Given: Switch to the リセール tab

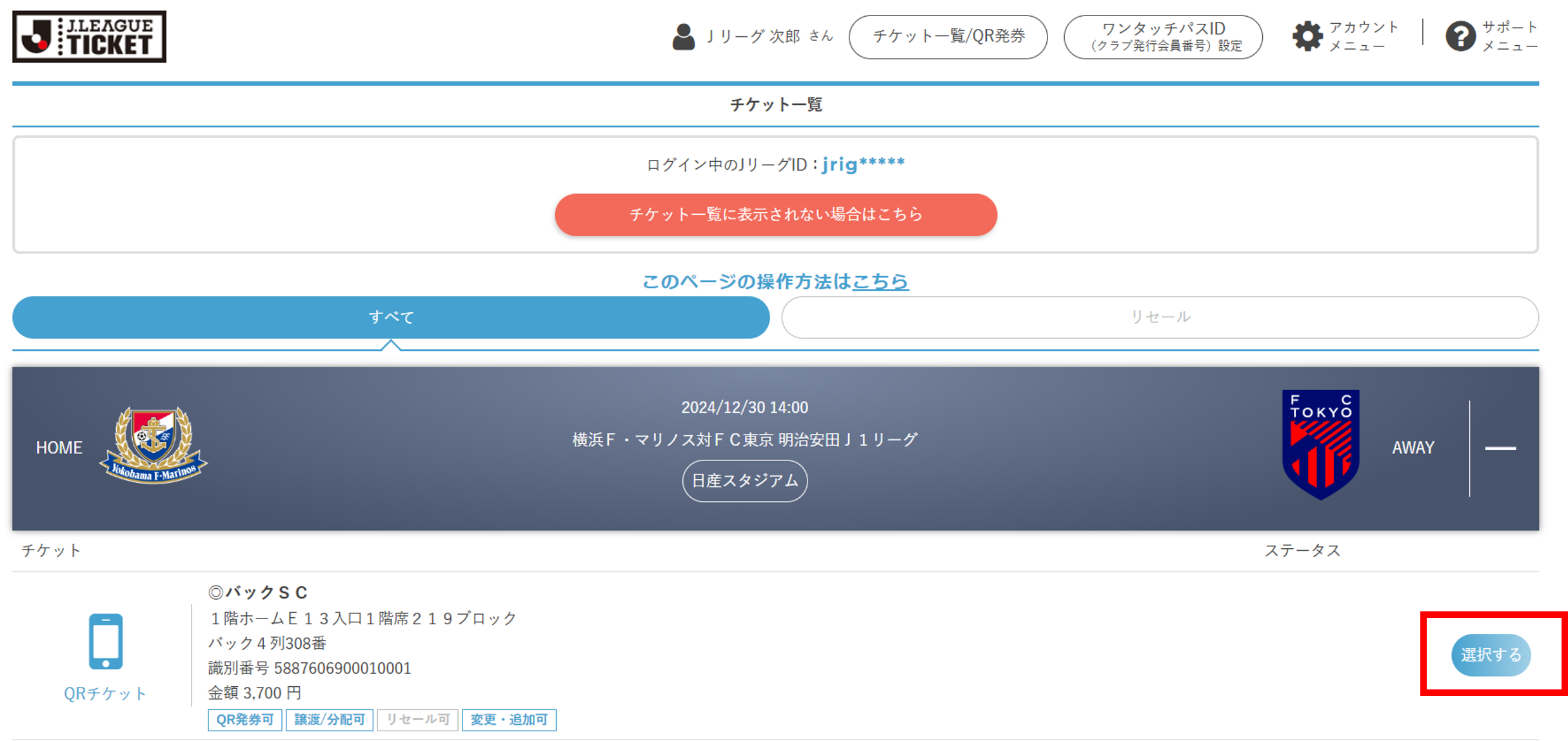Looking at the screenshot, I should click(x=1160, y=317).
